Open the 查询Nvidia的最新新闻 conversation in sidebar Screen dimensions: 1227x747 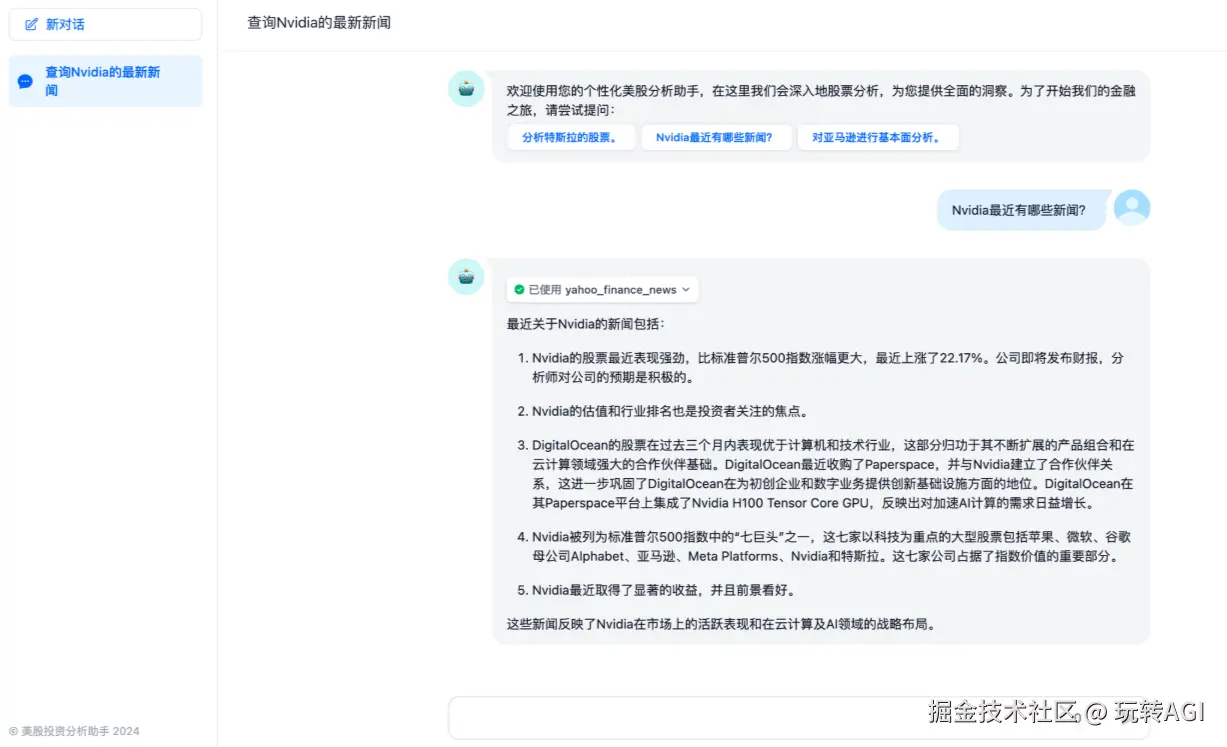coord(105,81)
